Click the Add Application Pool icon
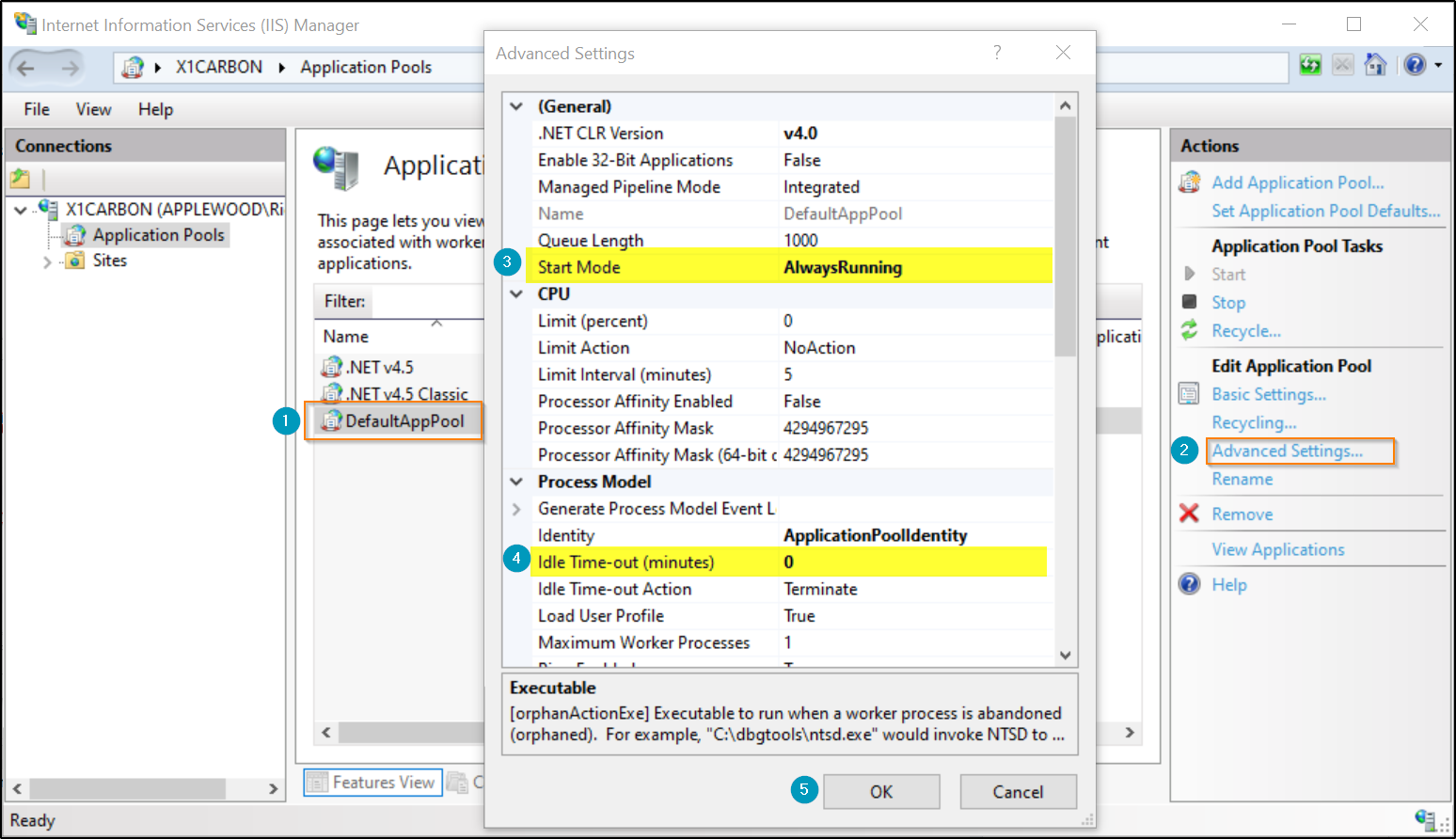 coord(1190,182)
